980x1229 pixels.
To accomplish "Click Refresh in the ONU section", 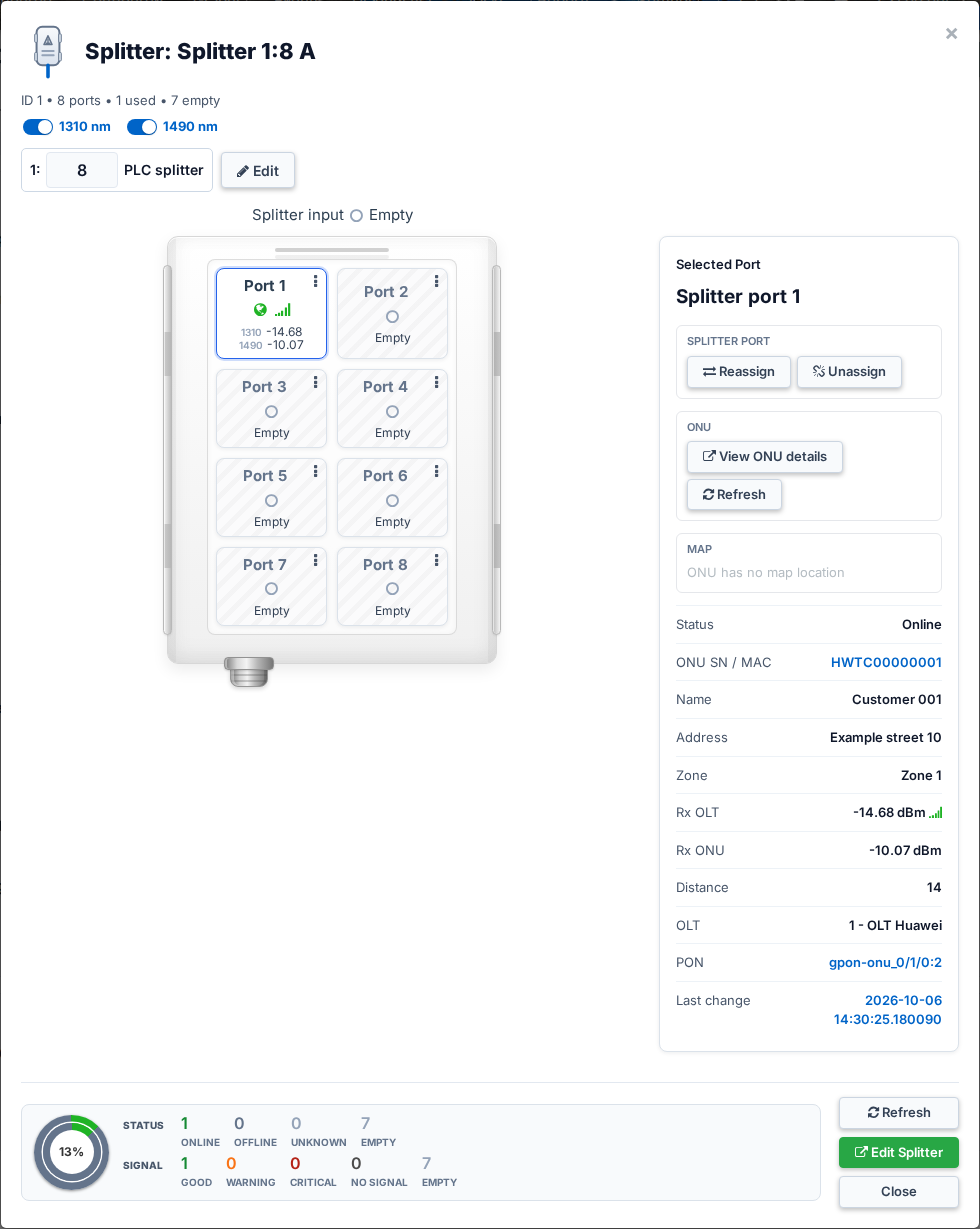I will coord(734,495).
